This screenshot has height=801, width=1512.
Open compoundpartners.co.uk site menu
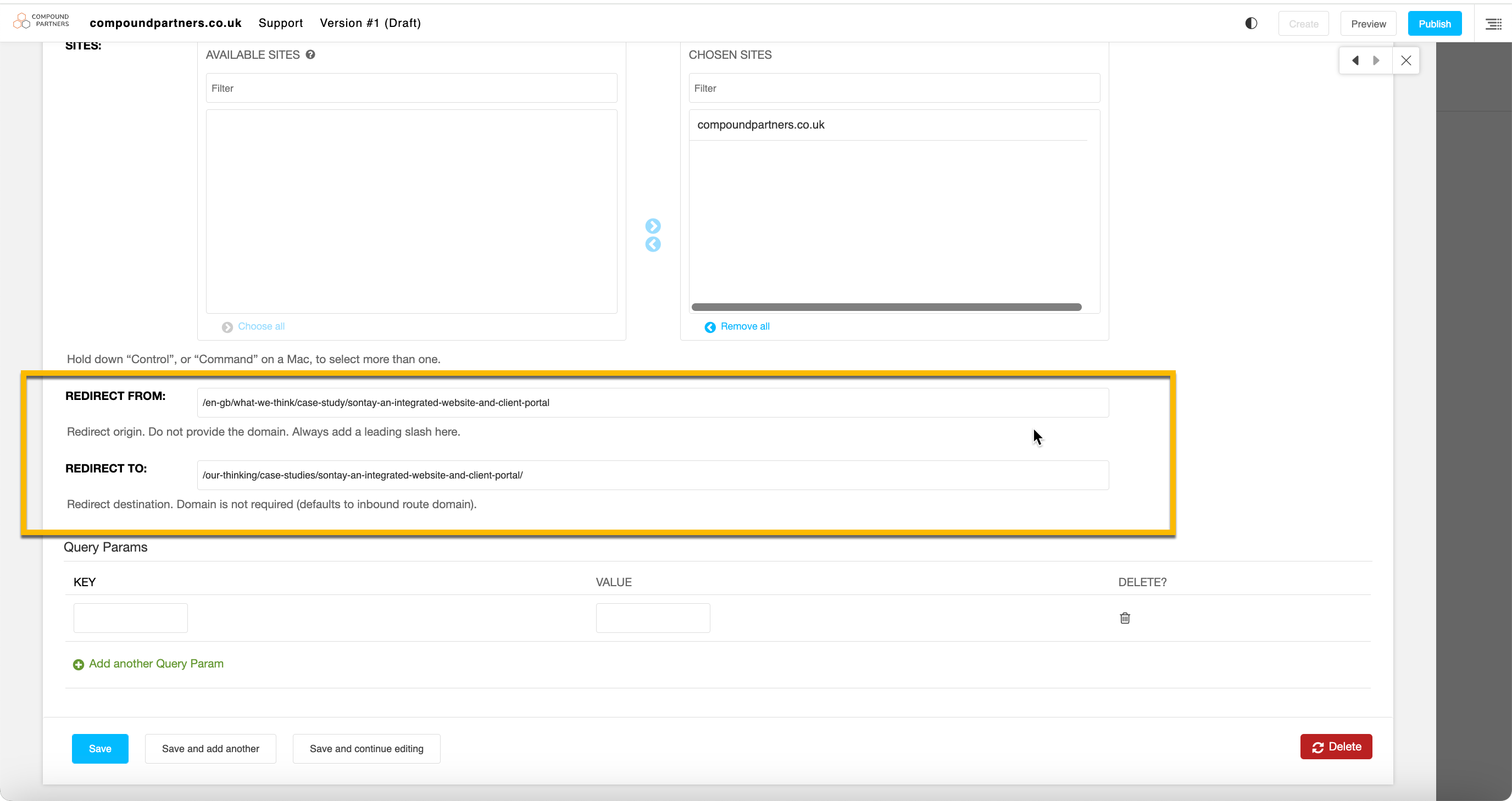coord(165,23)
